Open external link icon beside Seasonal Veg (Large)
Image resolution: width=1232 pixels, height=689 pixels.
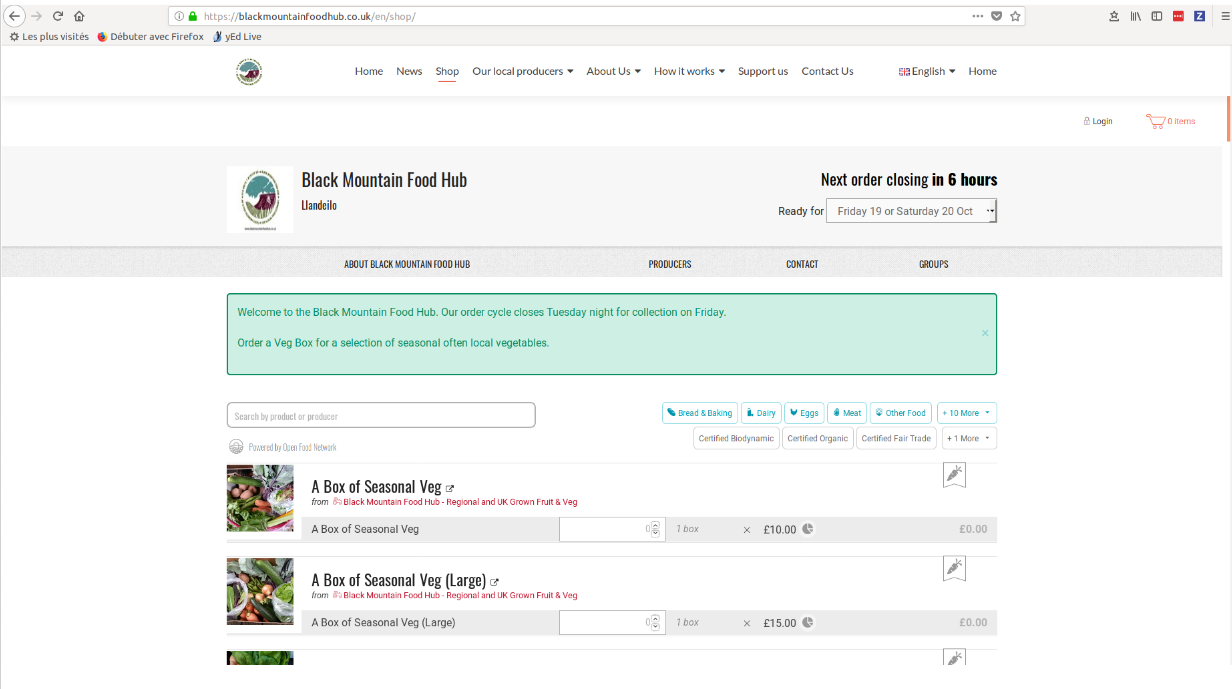[x=494, y=582]
